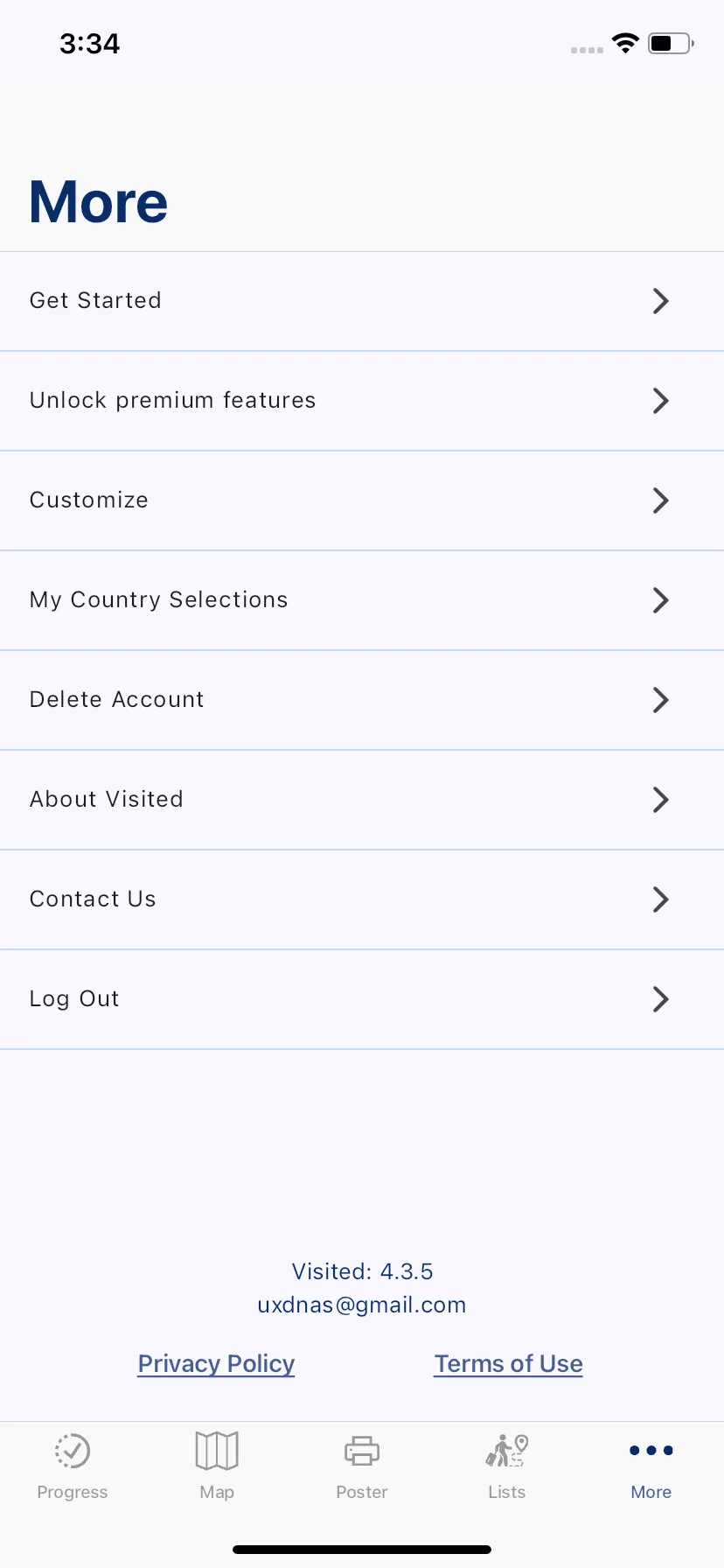This screenshot has height=1568, width=724.
Task: Tap the battery indicator icon
Action: (671, 43)
